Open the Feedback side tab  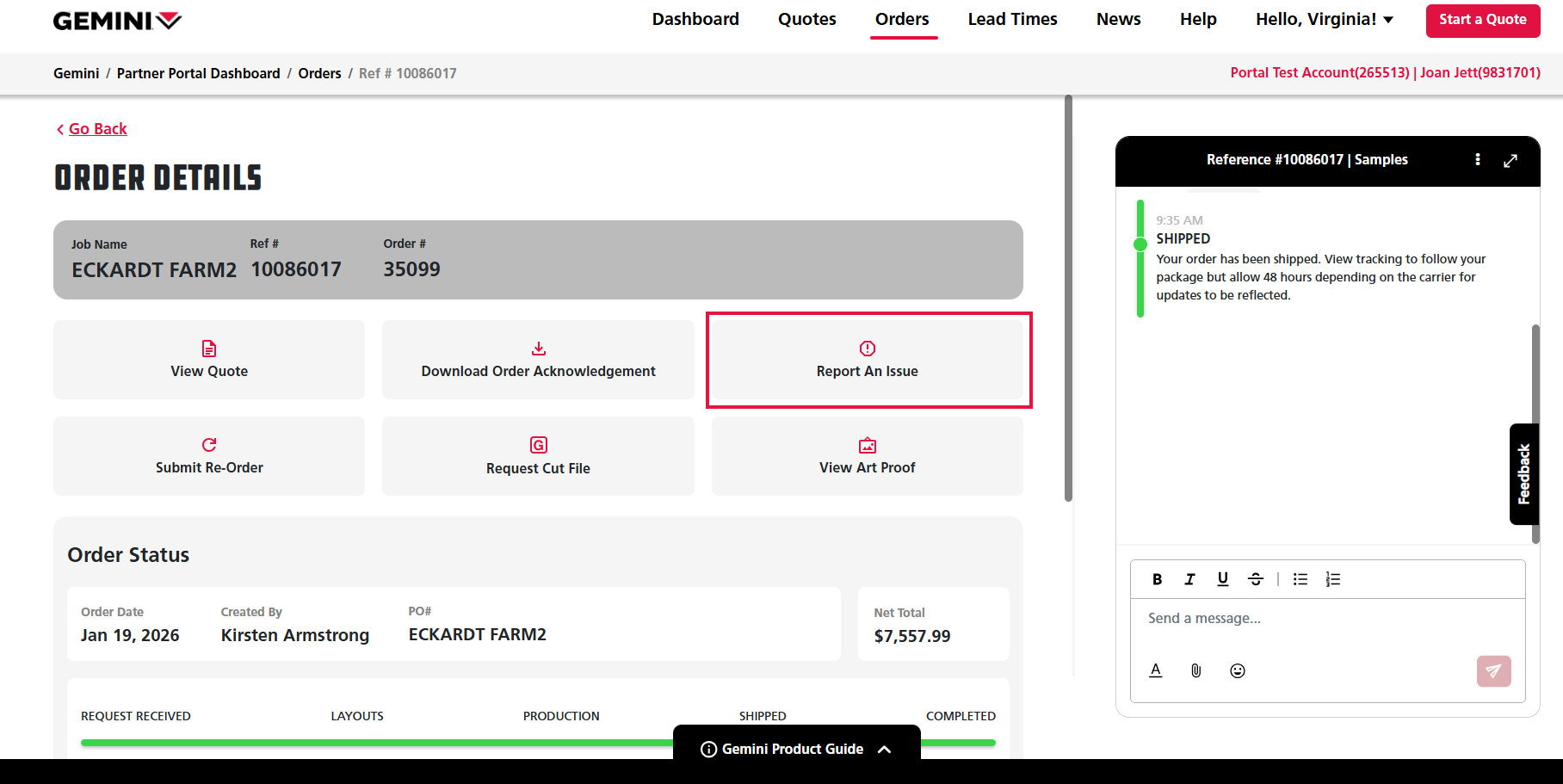1523,474
